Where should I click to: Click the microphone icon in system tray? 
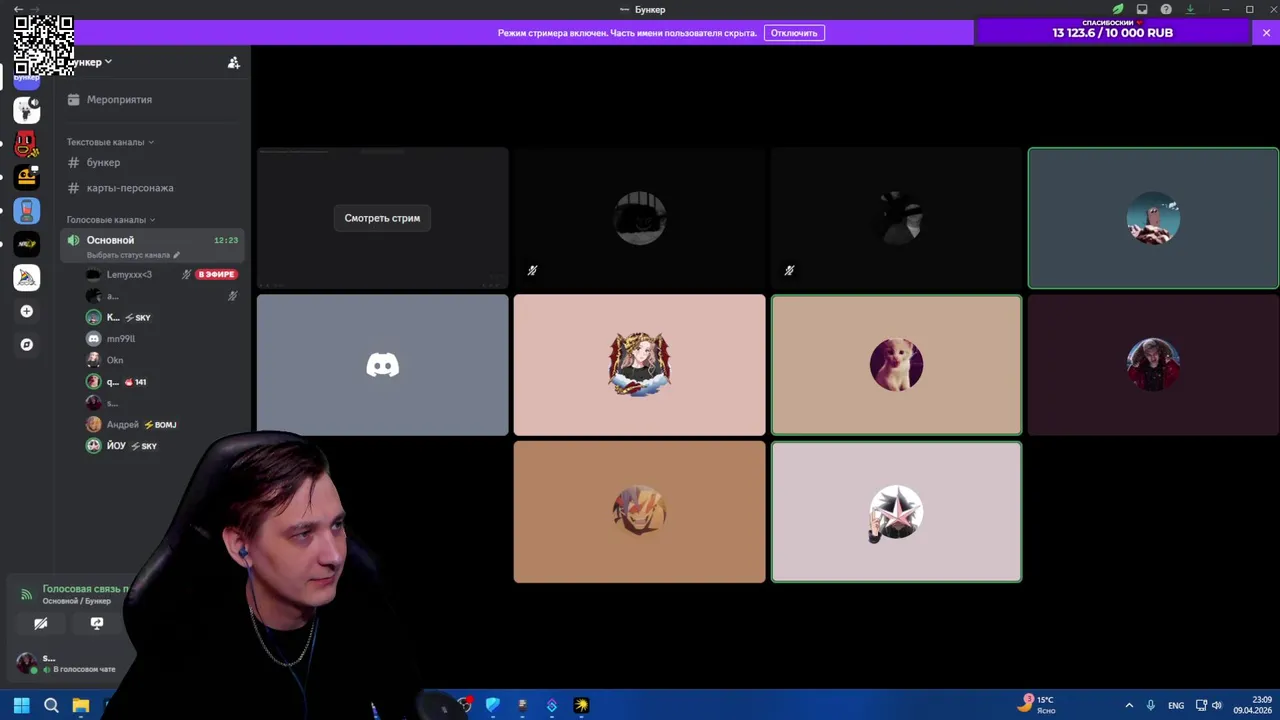coord(1151,705)
